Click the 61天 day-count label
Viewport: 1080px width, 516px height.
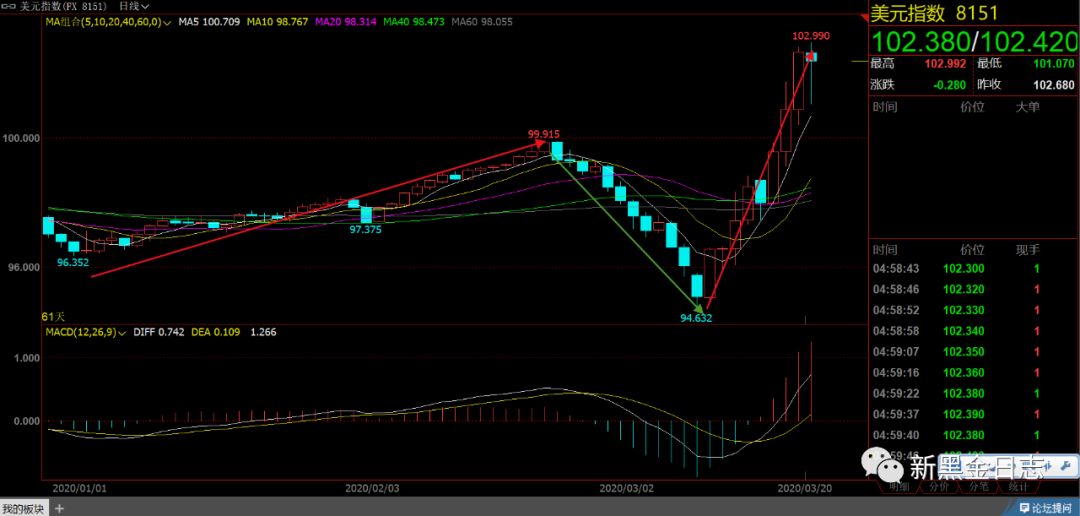pos(53,317)
